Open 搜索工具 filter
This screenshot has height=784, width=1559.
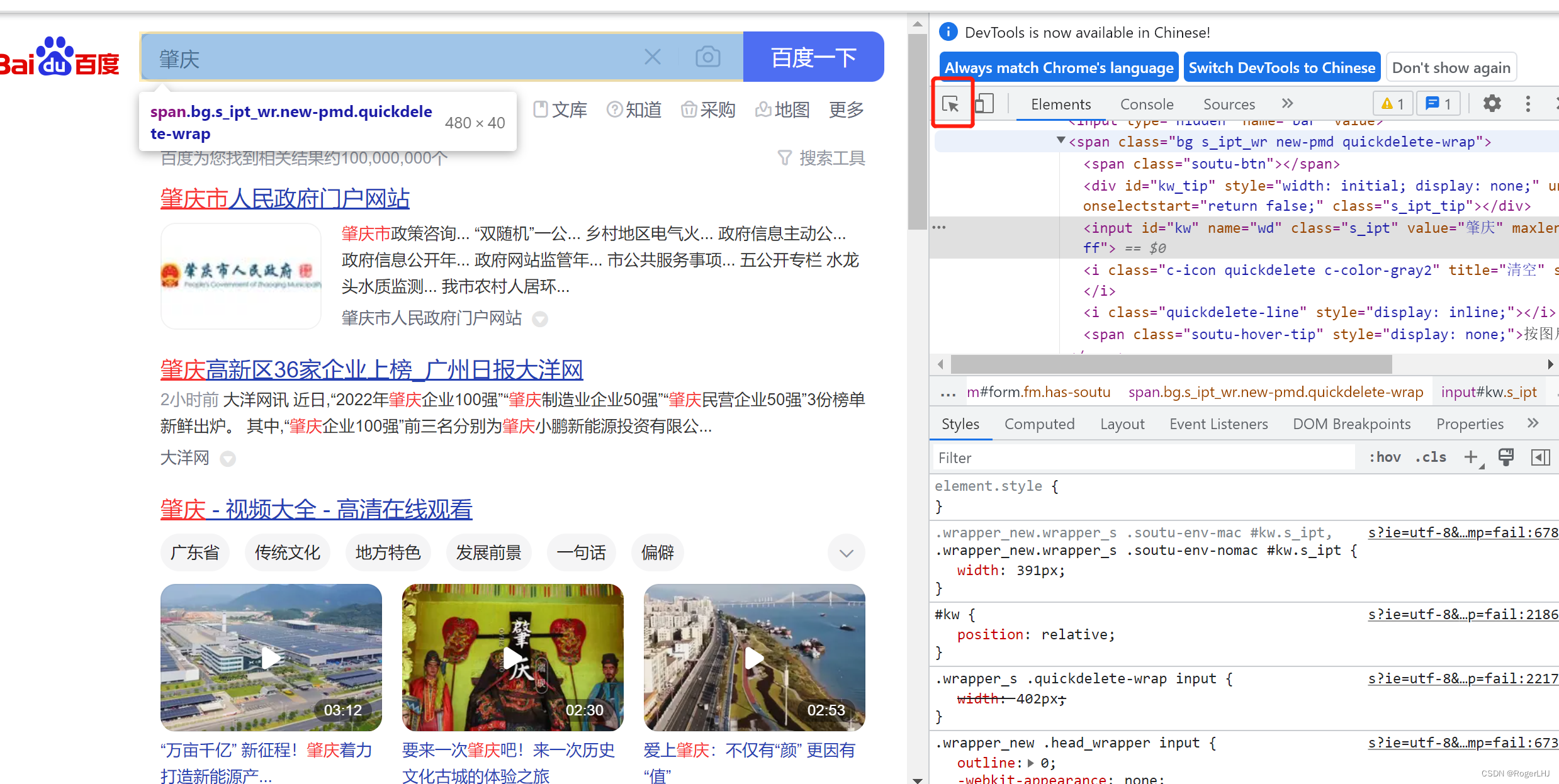click(821, 158)
